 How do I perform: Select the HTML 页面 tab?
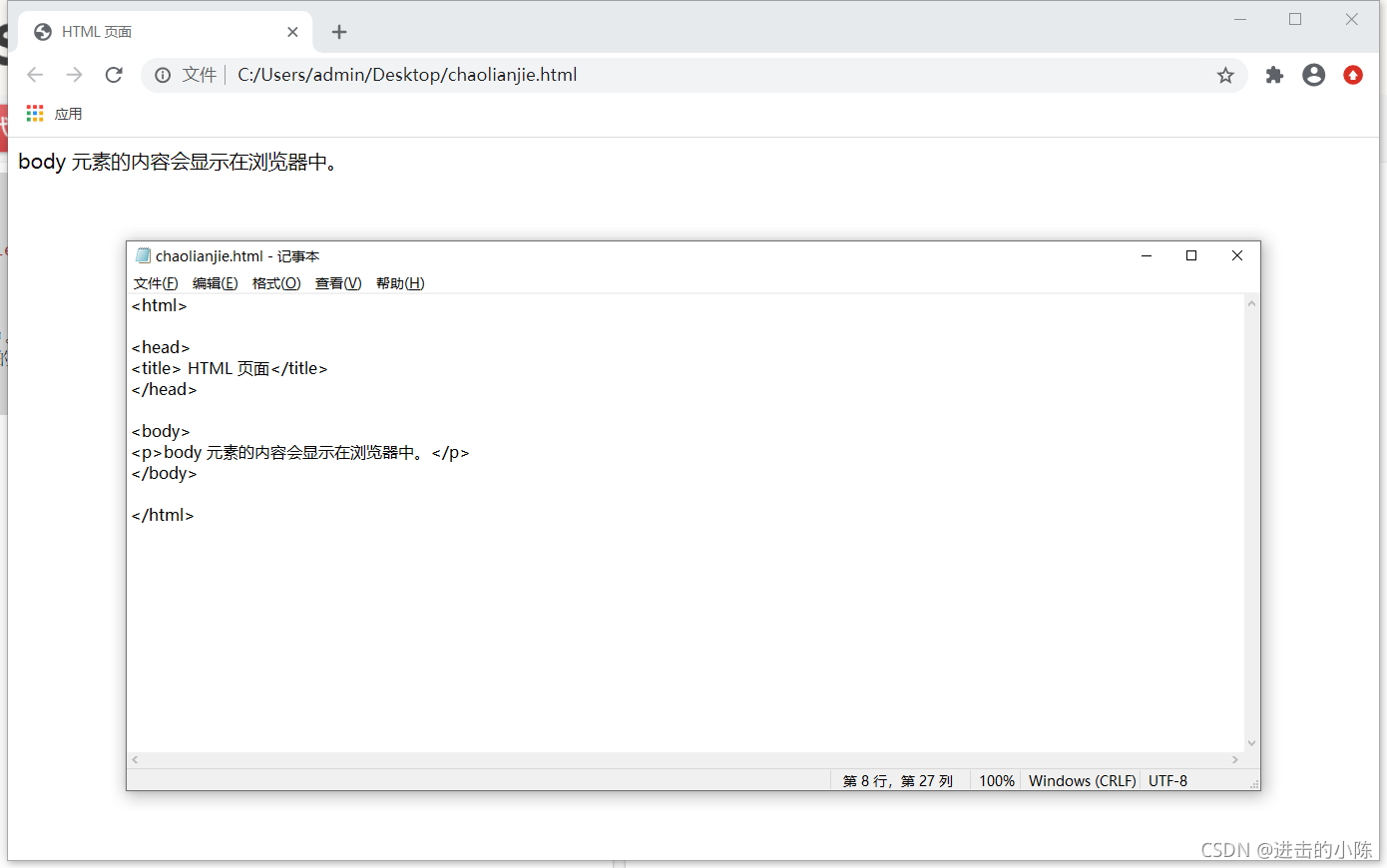[x=165, y=32]
